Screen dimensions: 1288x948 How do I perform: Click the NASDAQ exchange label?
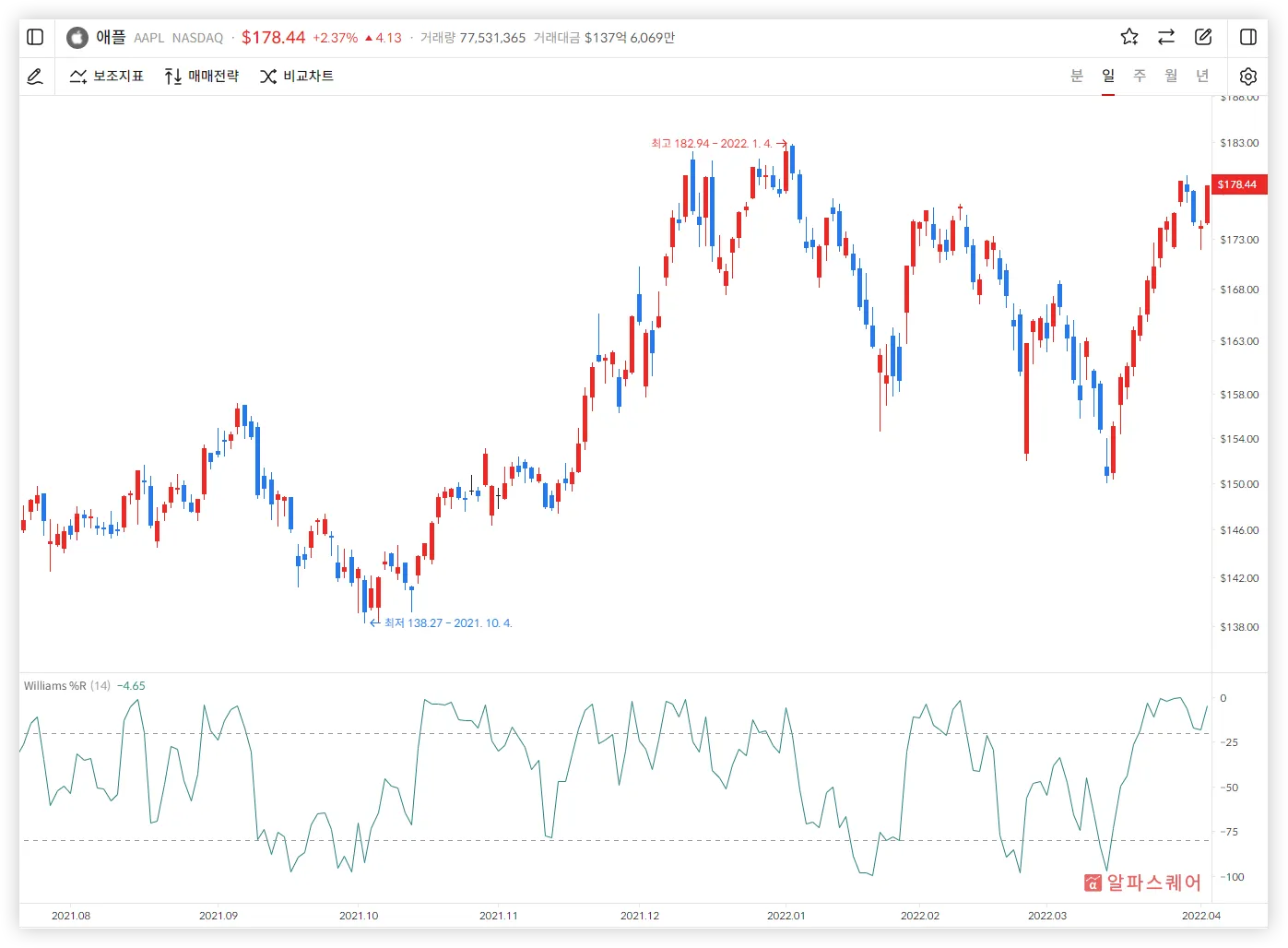coord(197,38)
